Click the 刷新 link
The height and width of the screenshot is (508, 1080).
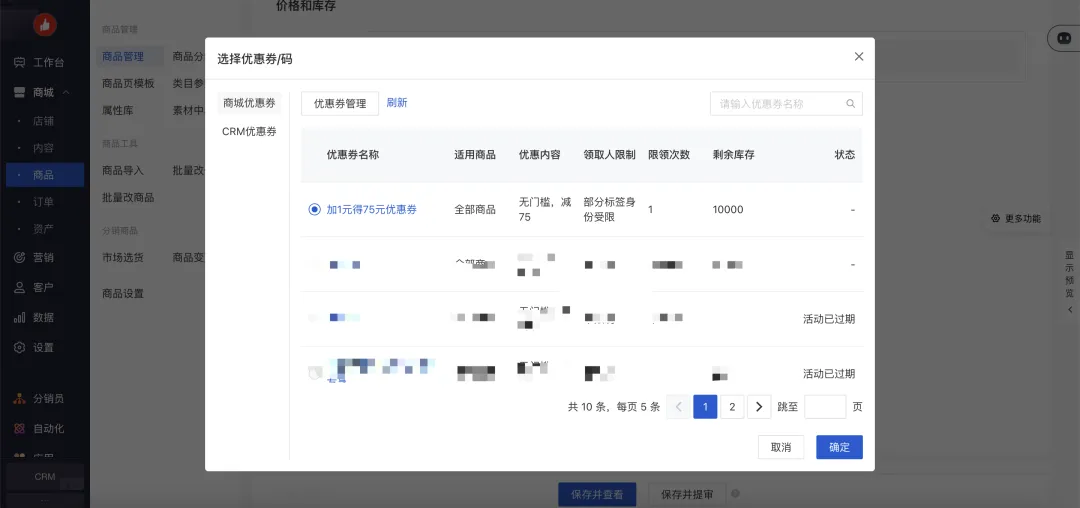(397, 103)
